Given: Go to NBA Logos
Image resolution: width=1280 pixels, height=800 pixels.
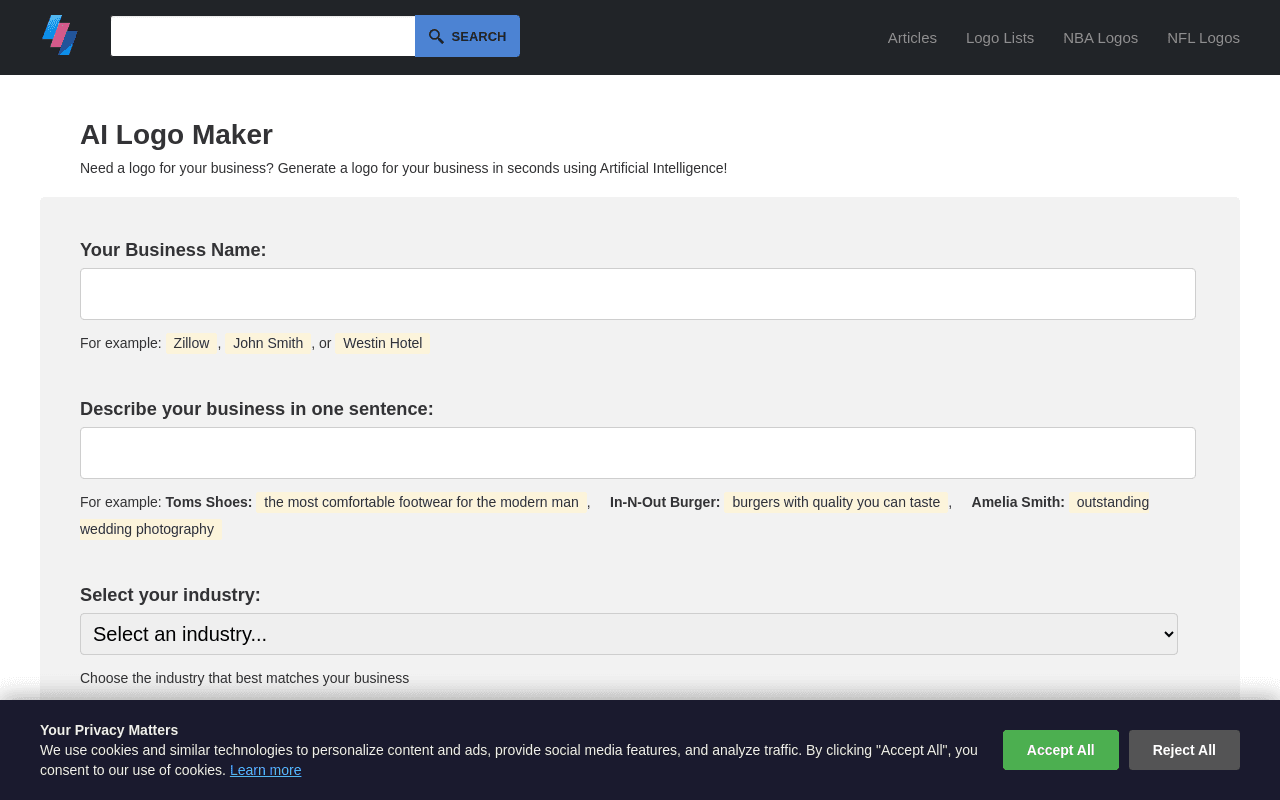Looking at the screenshot, I should coord(1100,38).
